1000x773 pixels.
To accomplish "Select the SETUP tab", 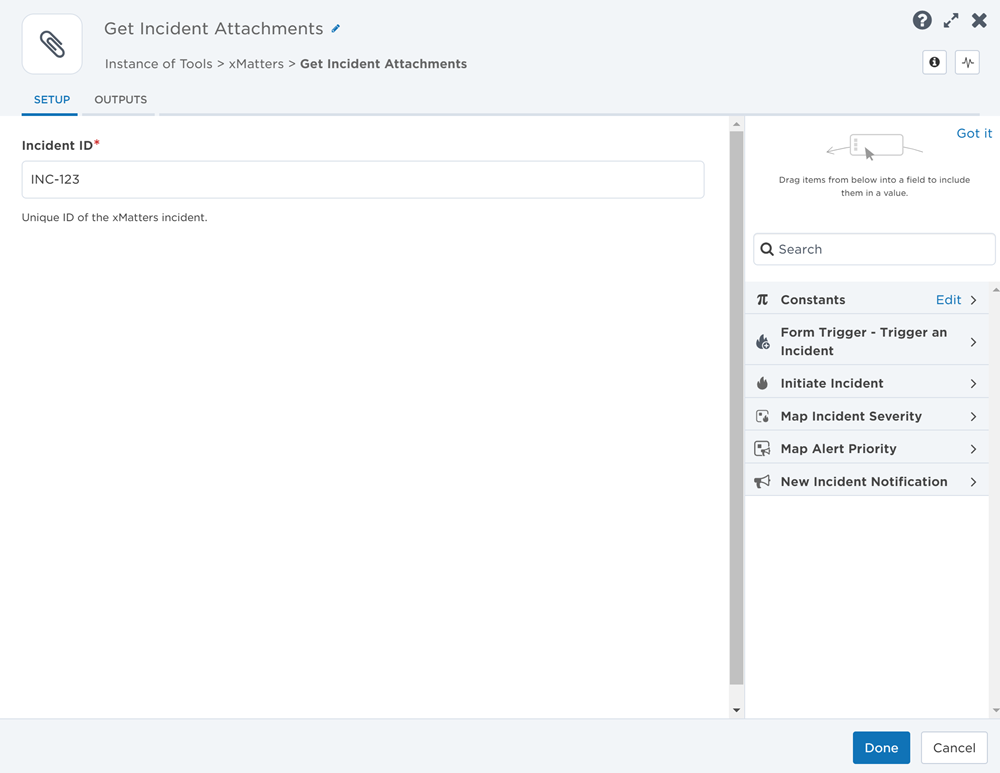I will 52,100.
